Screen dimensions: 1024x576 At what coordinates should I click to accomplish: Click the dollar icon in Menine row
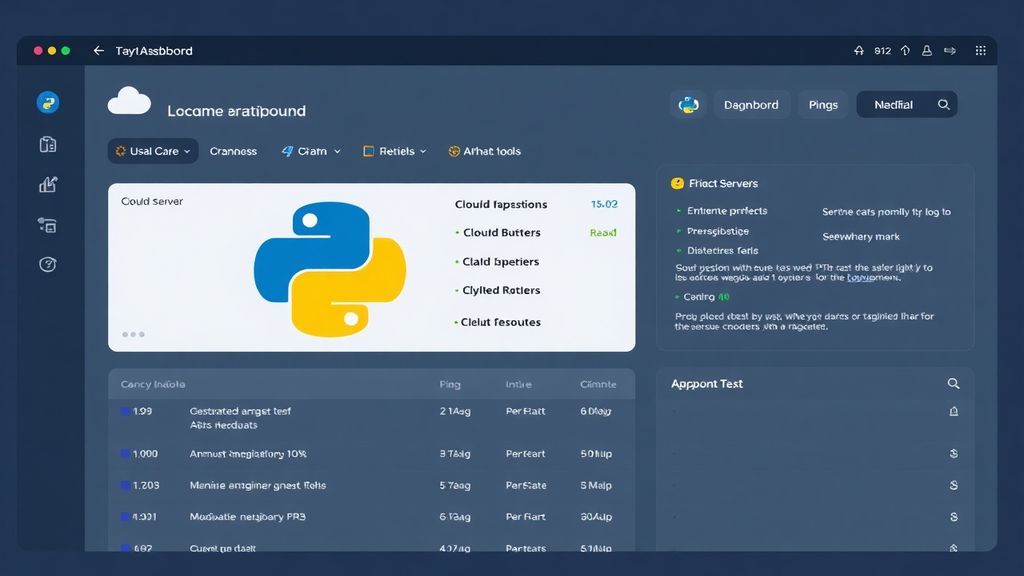pos(953,485)
